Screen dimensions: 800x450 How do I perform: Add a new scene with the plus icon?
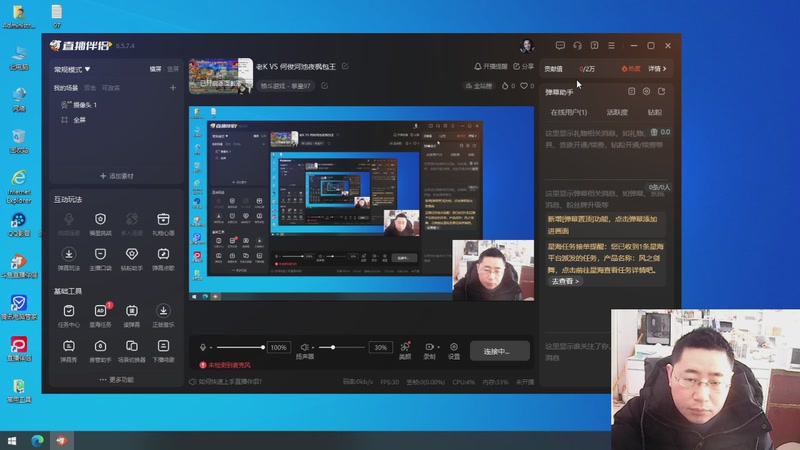[x=173, y=88]
